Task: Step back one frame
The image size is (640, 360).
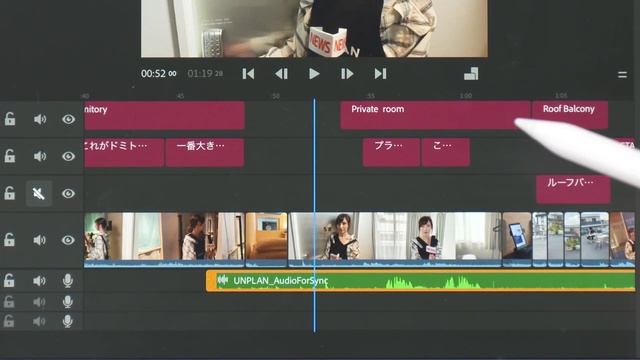Action: [x=281, y=74]
